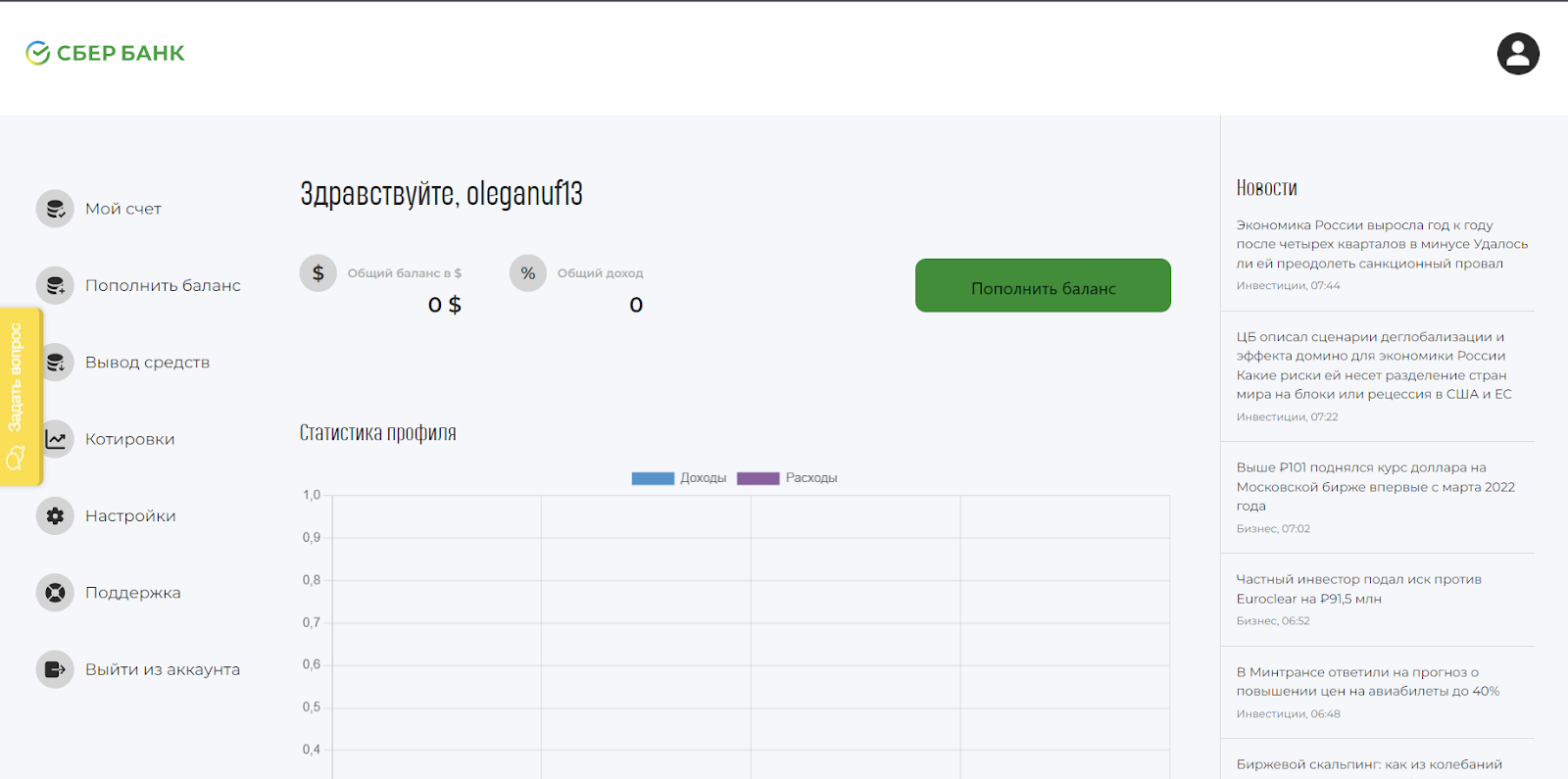The height and width of the screenshot is (779, 1568).
Task: Click the logout arrow icon
Action: (x=55, y=669)
